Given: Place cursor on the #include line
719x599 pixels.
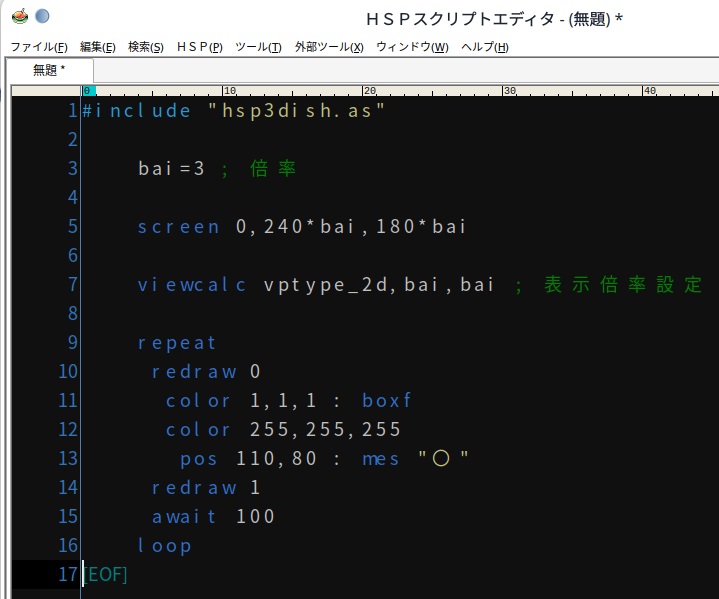Looking at the screenshot, I should (233, 111).
